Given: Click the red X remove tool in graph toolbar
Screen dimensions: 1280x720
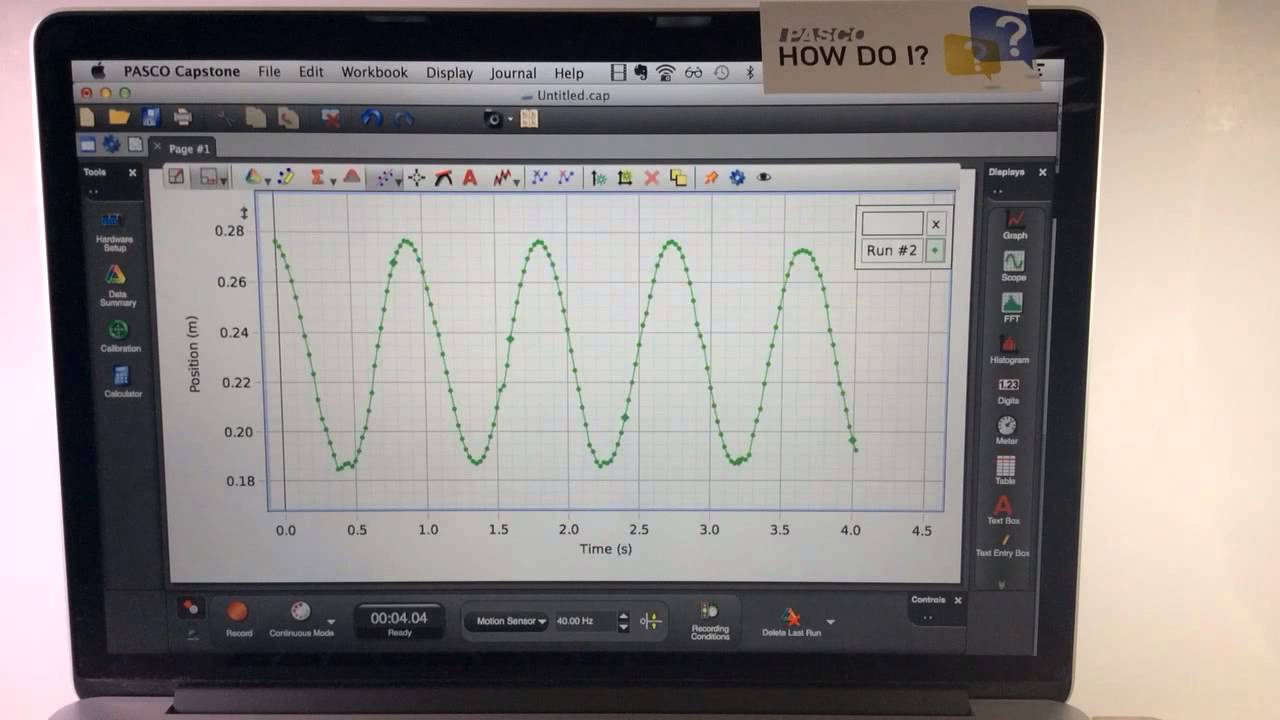Looking at the screenshot, I should point(651,177).
